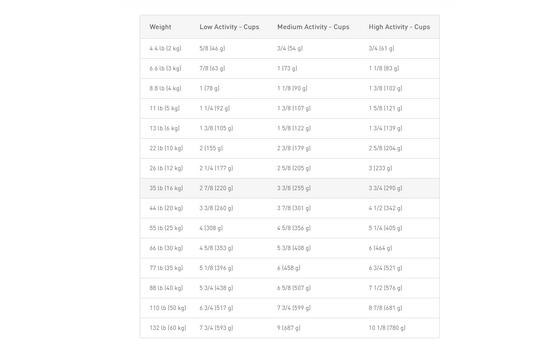The height and width of the screenshot is (360, 533).
Task: Select the 22 lb (10 kg) weight cell
Action: coord(166,148)
